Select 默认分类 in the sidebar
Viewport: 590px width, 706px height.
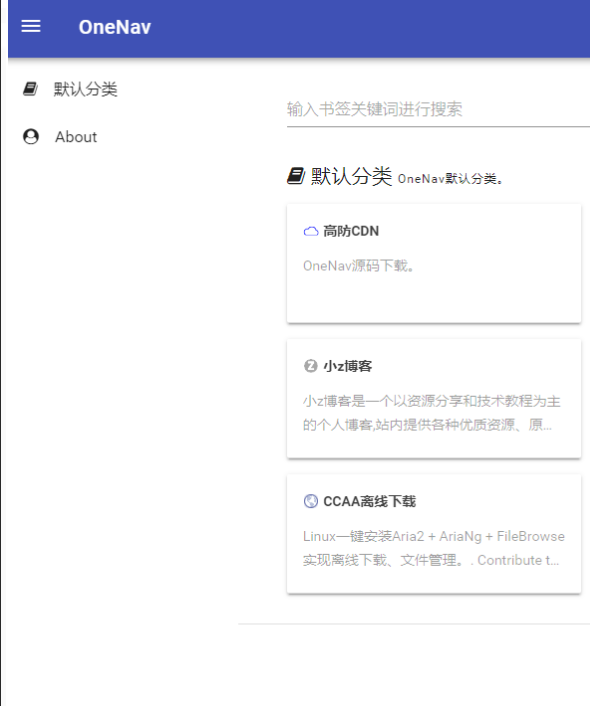(x=86, y=89)
